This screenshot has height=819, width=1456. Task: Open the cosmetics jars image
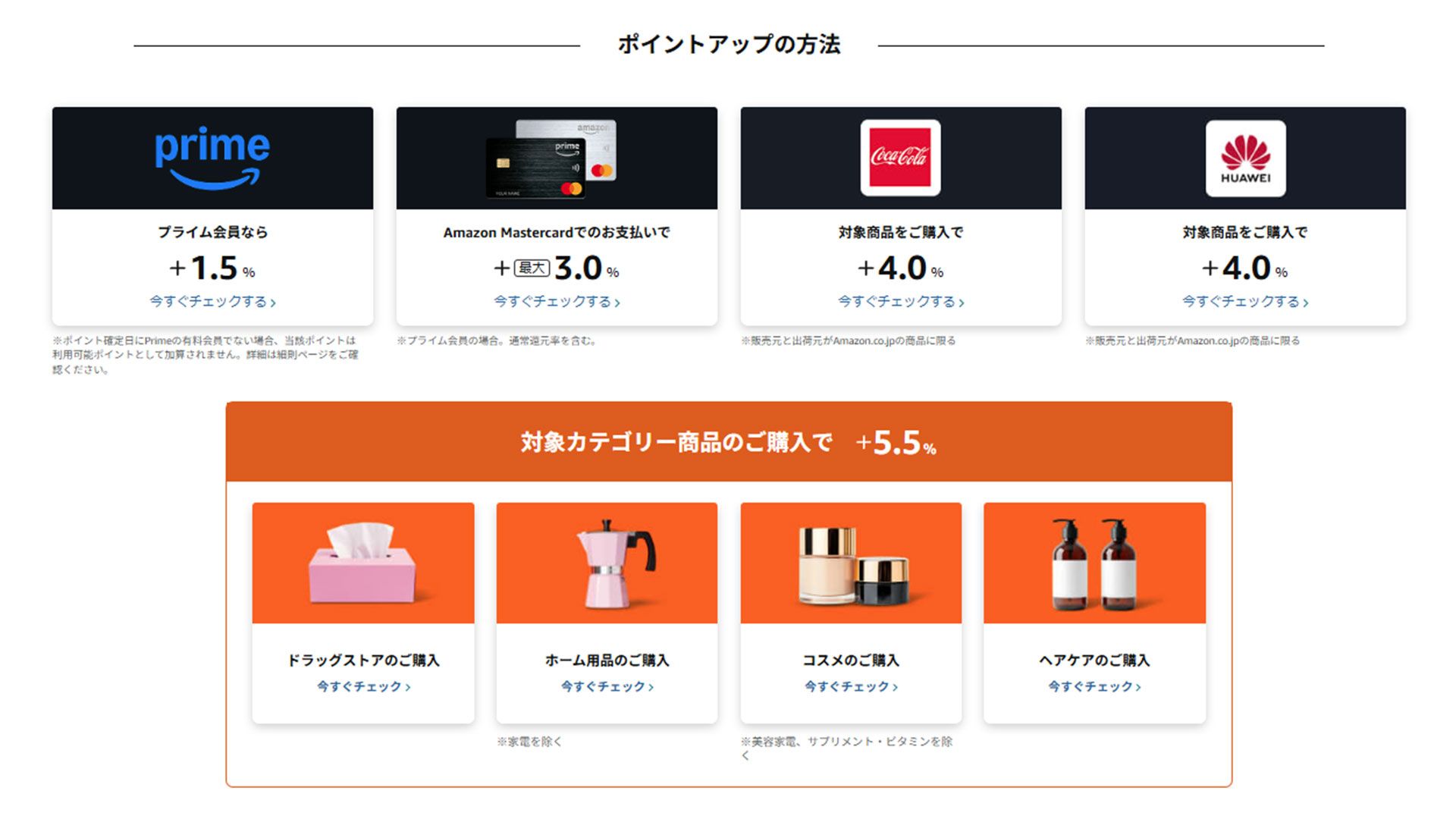(851, 563)
